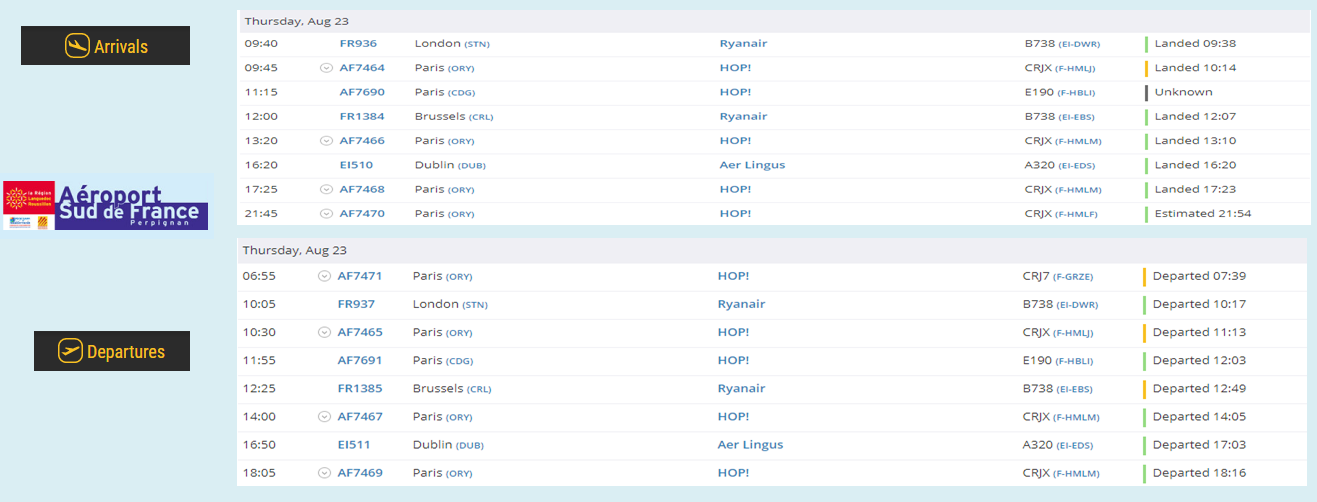Open flight FR1385 link
Viewport: 1317px width, 502px height.
(x=360, y=388)
